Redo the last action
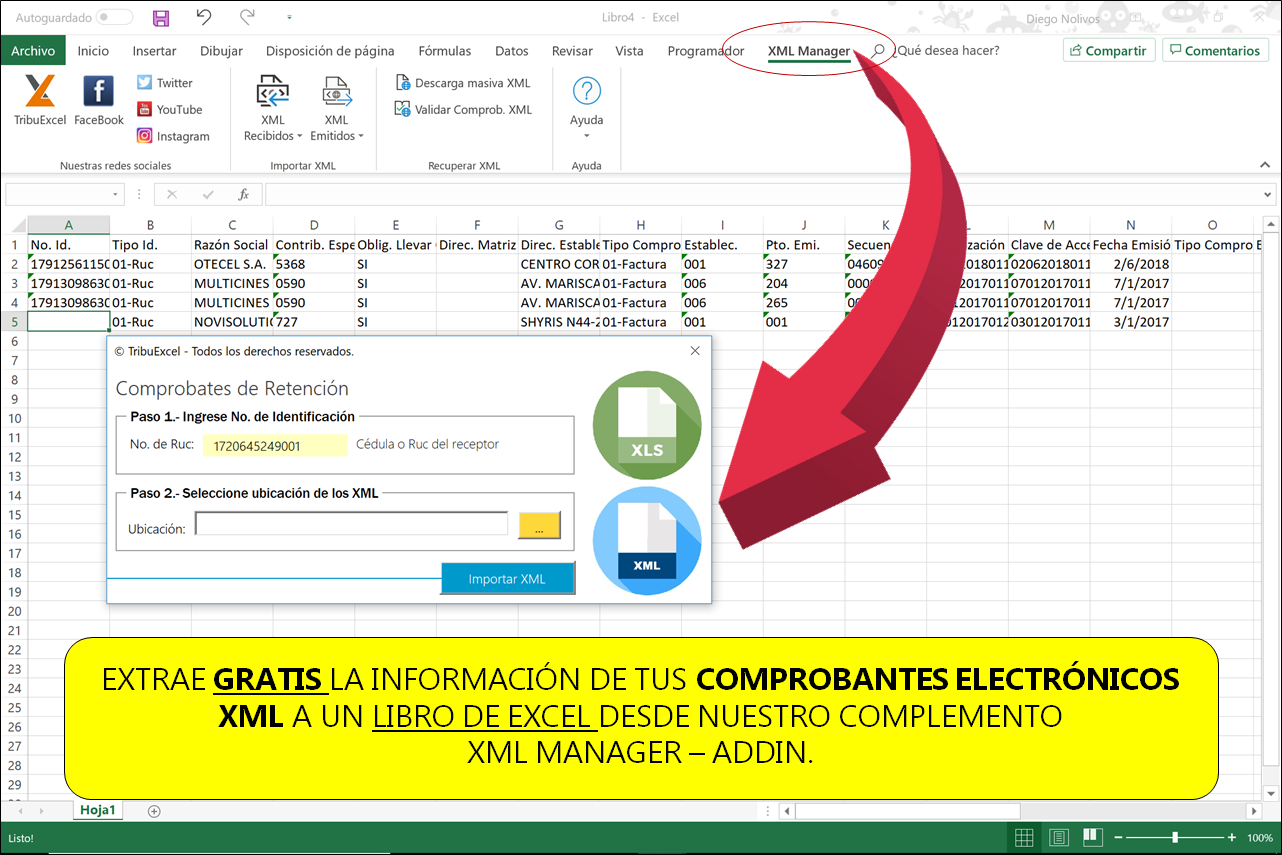Viewport: 1282px width, 855px height. click(x=247, y=18)
